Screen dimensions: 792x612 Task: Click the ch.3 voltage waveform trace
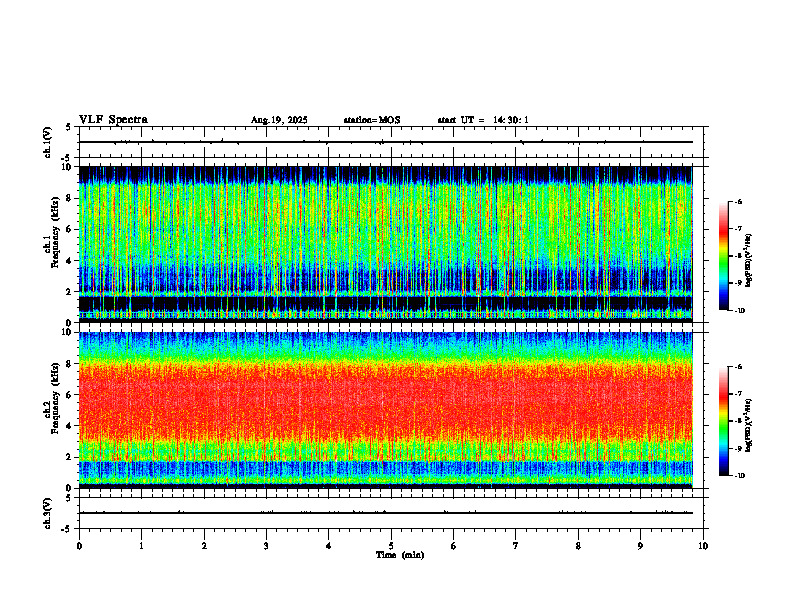[x=386, y=513]
